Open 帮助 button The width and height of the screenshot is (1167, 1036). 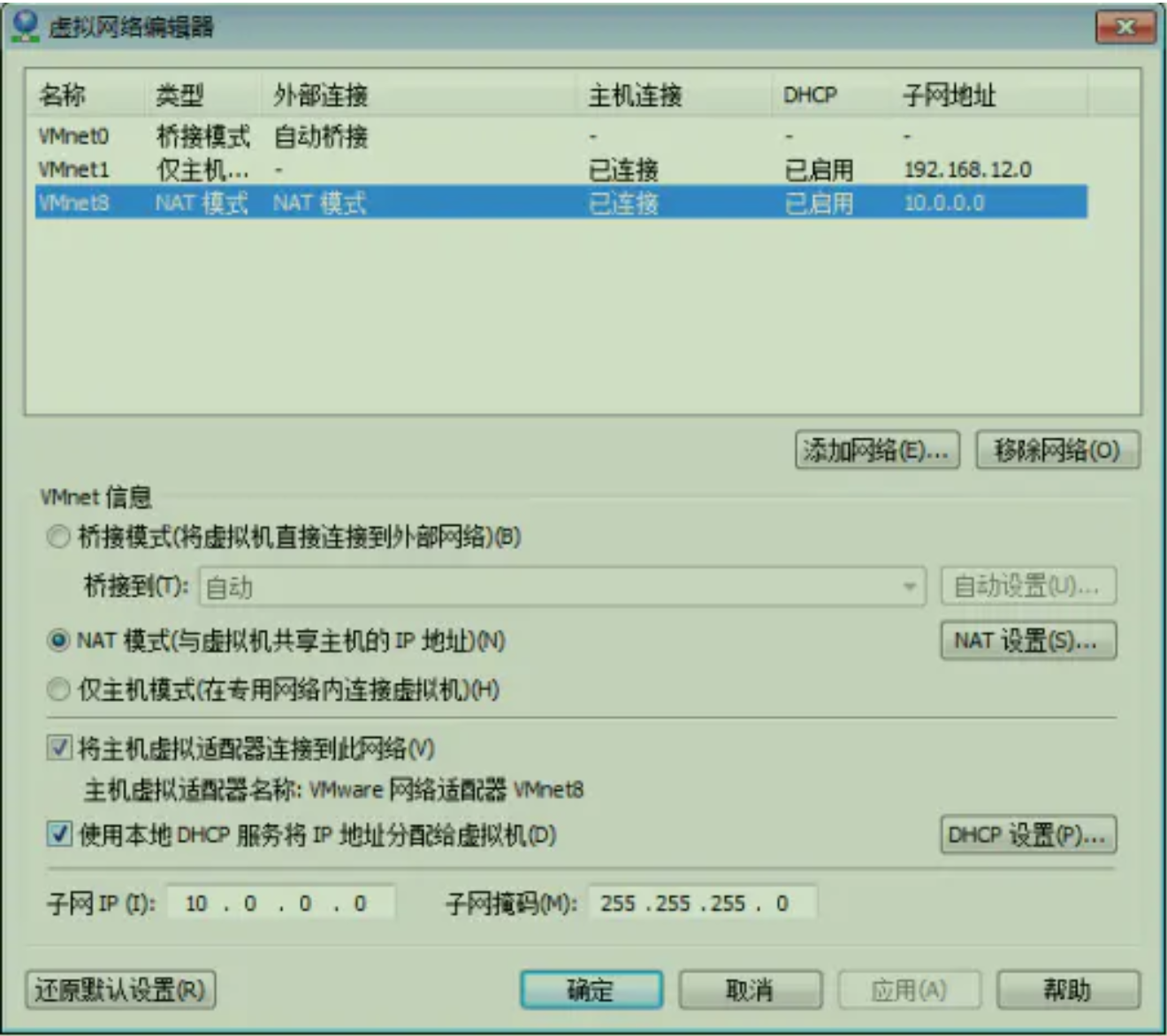coord(1068,989)
